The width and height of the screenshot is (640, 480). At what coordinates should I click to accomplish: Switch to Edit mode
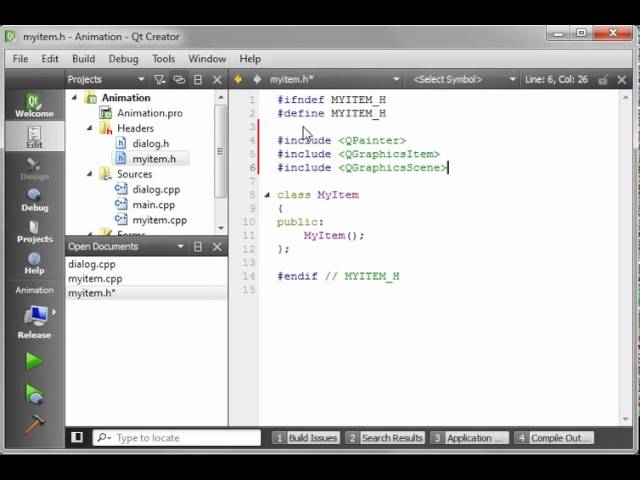(34, 137)
